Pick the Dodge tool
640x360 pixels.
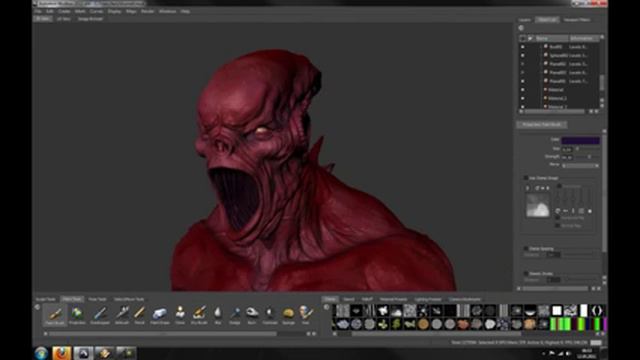click(x=235, y=315)
